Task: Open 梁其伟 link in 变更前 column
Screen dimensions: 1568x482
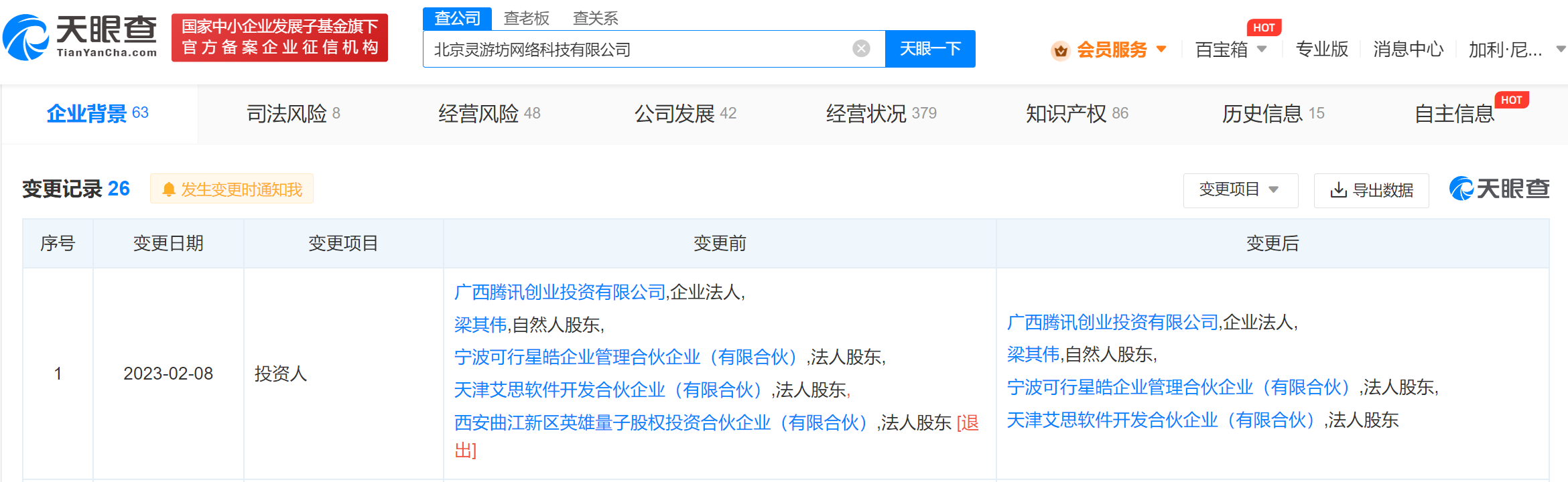Action: (480, 325)
